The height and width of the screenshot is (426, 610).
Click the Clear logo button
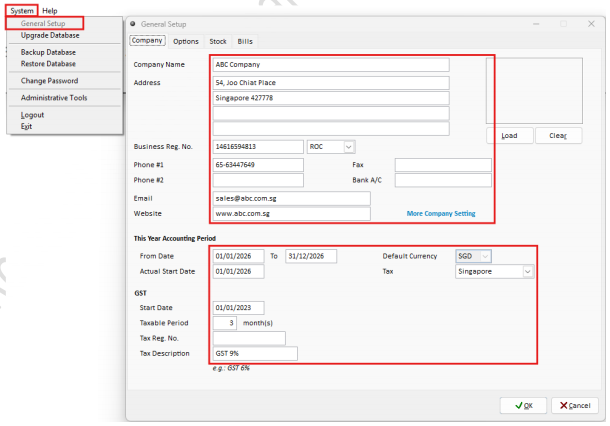tap(558, 136)
